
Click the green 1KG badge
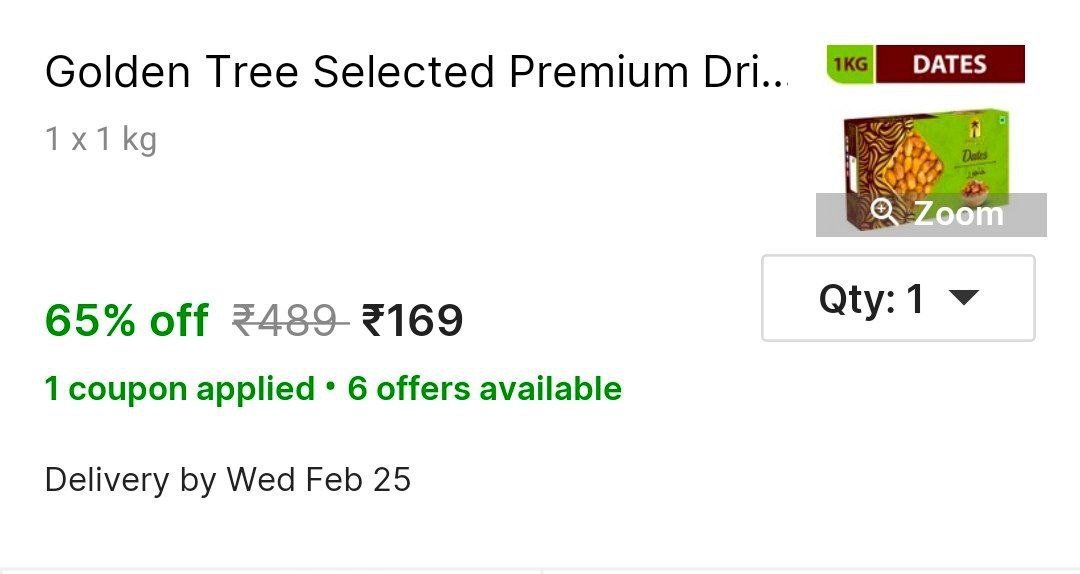point(850,65)
